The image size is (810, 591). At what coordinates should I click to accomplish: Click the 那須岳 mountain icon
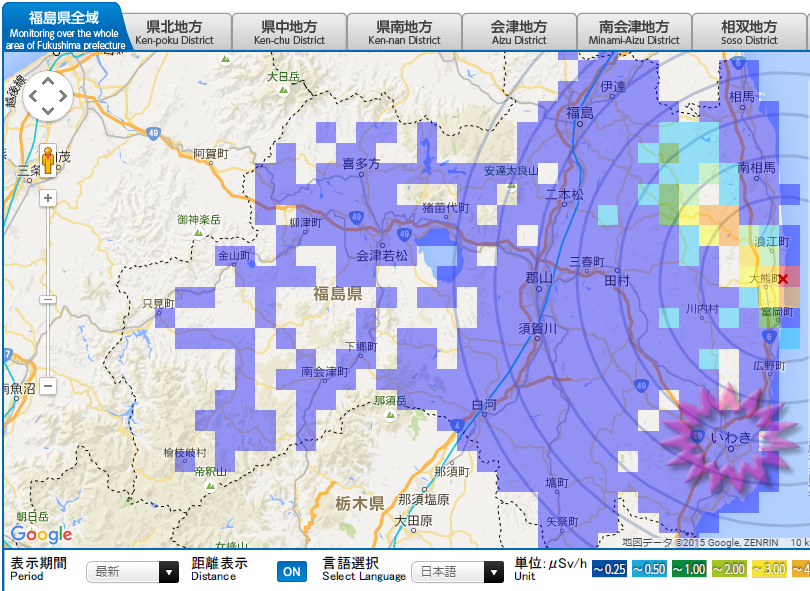391,414
